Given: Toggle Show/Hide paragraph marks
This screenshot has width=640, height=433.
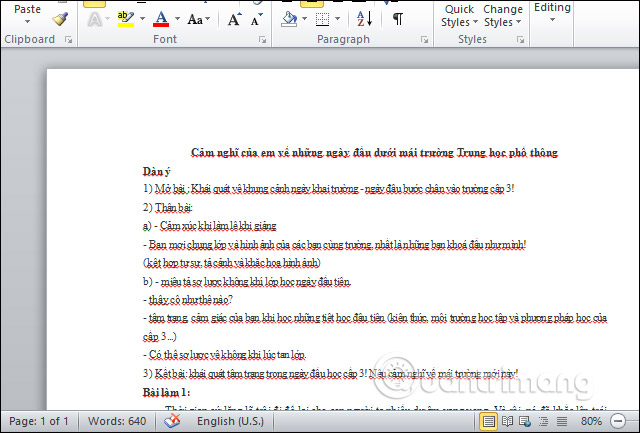Looking at the screenshot, I should click(x=398, y=19).
